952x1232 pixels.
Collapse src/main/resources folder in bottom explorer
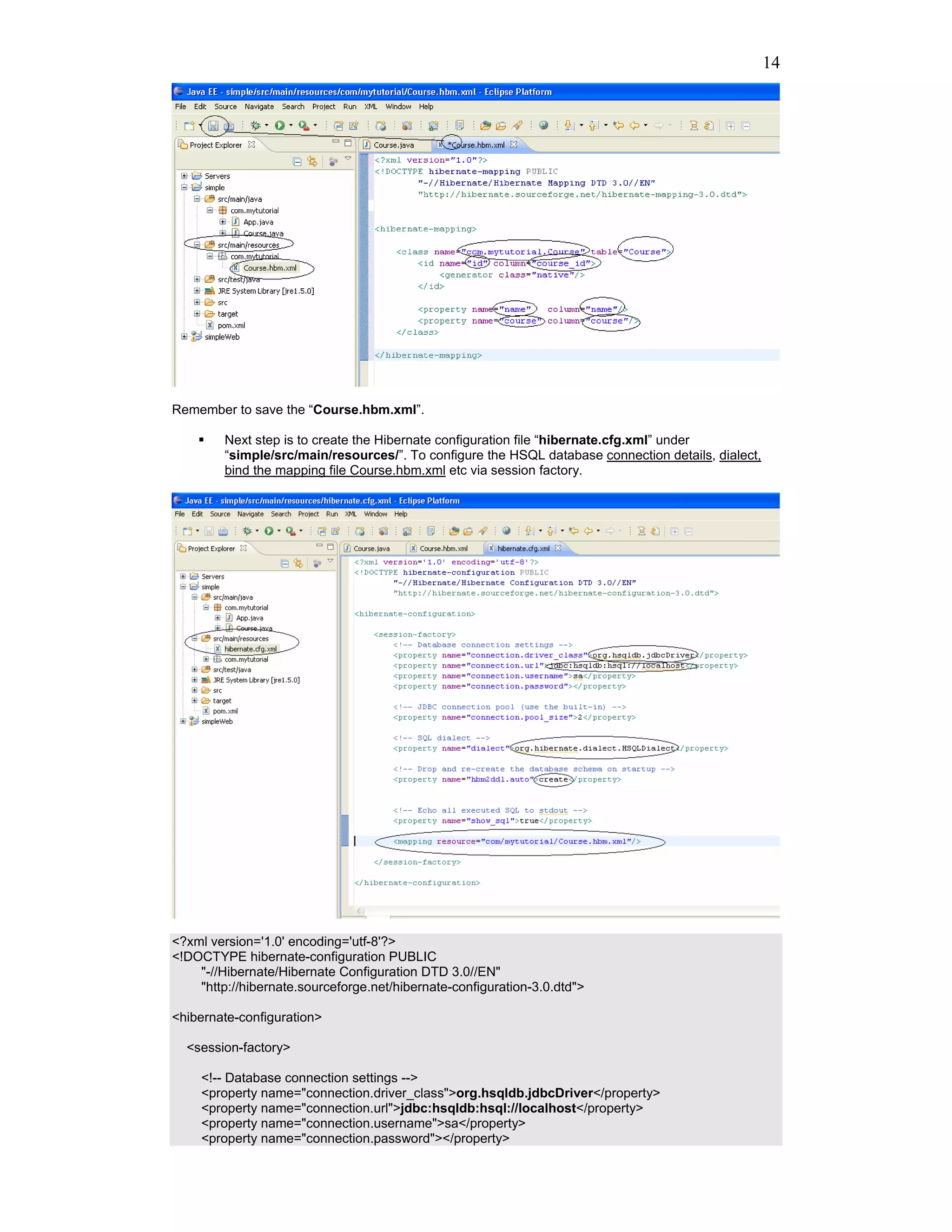click(195, 639)
